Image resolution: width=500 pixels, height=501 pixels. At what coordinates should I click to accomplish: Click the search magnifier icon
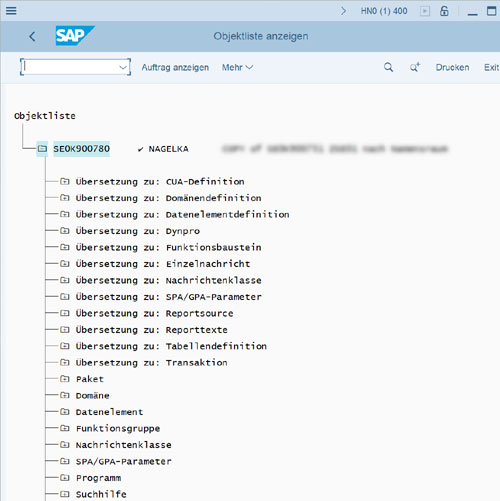tap(388, 67)
